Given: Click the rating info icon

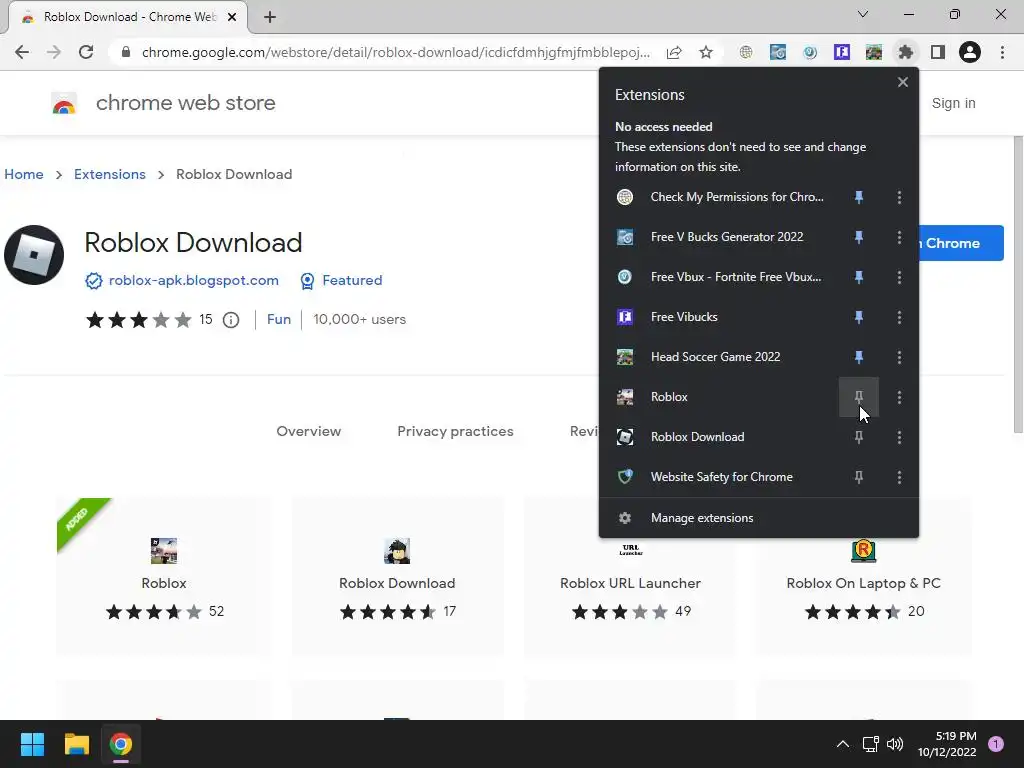Looking at the screenshot, I should pos(231,319).
